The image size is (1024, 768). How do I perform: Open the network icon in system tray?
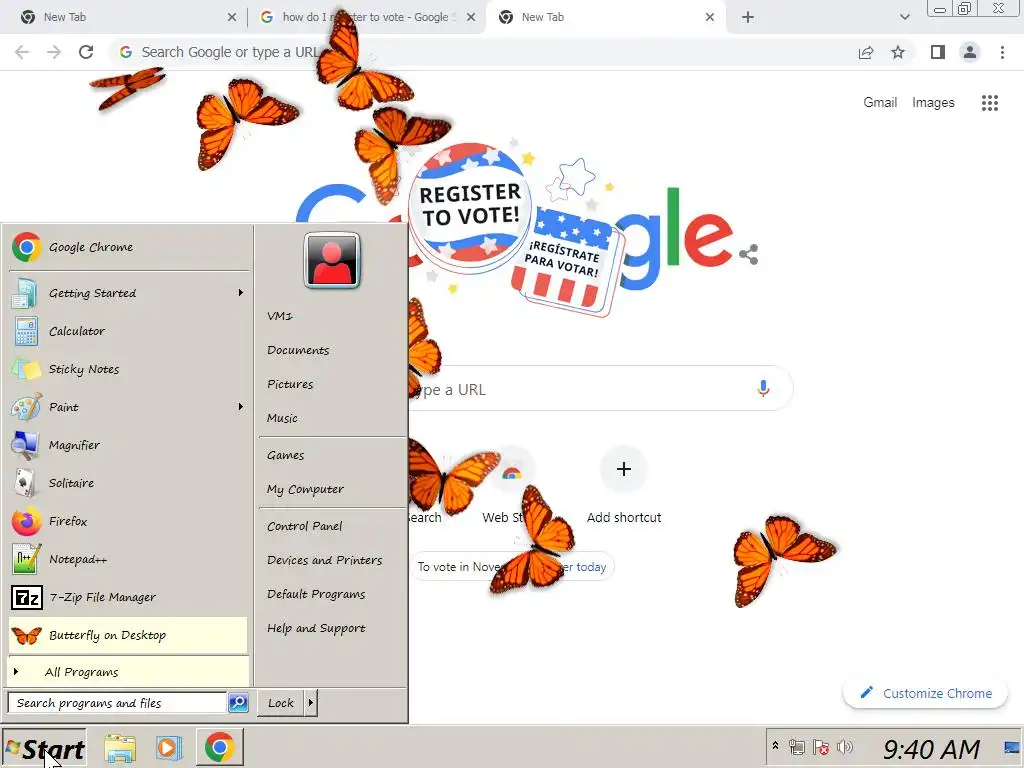point(796,747)
